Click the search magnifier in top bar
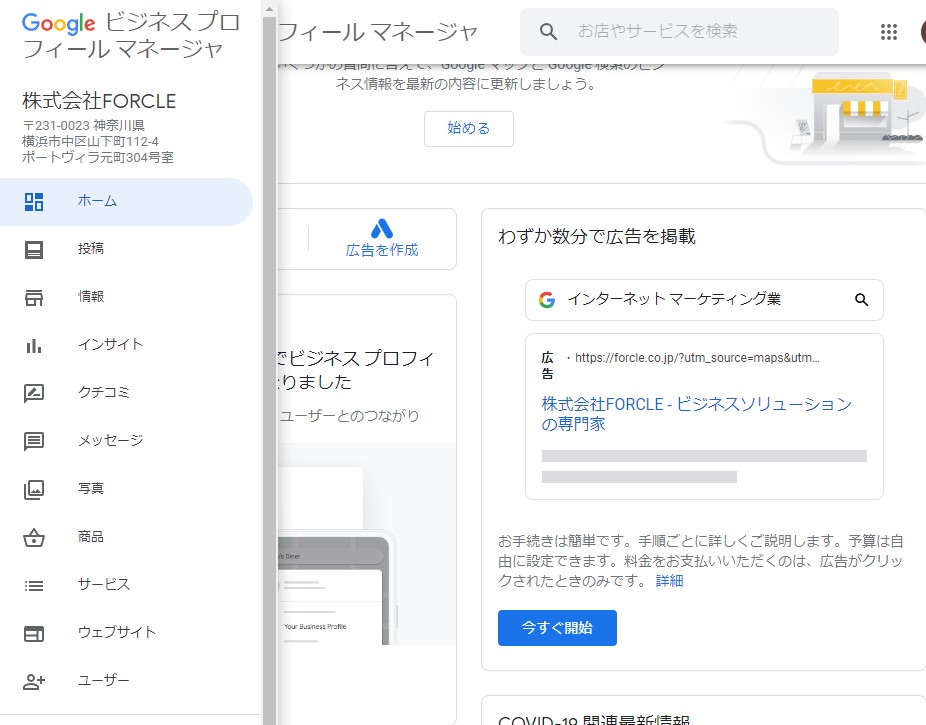The image size is (926, 725). coord(548,31)
